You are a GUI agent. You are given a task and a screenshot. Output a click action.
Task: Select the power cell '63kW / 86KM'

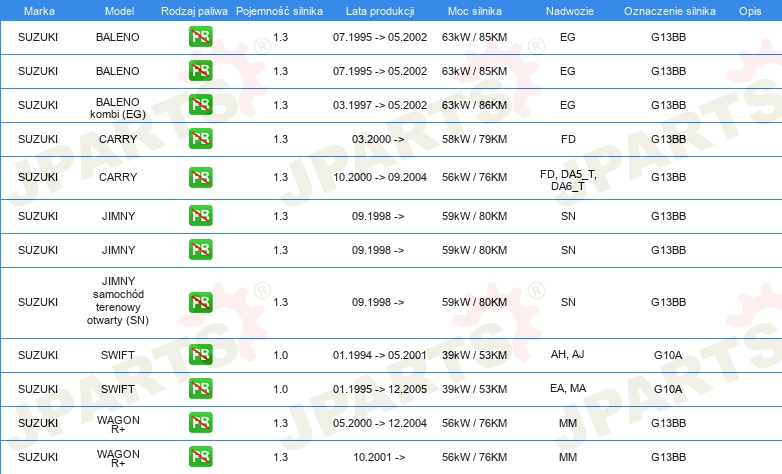[474, 105]
